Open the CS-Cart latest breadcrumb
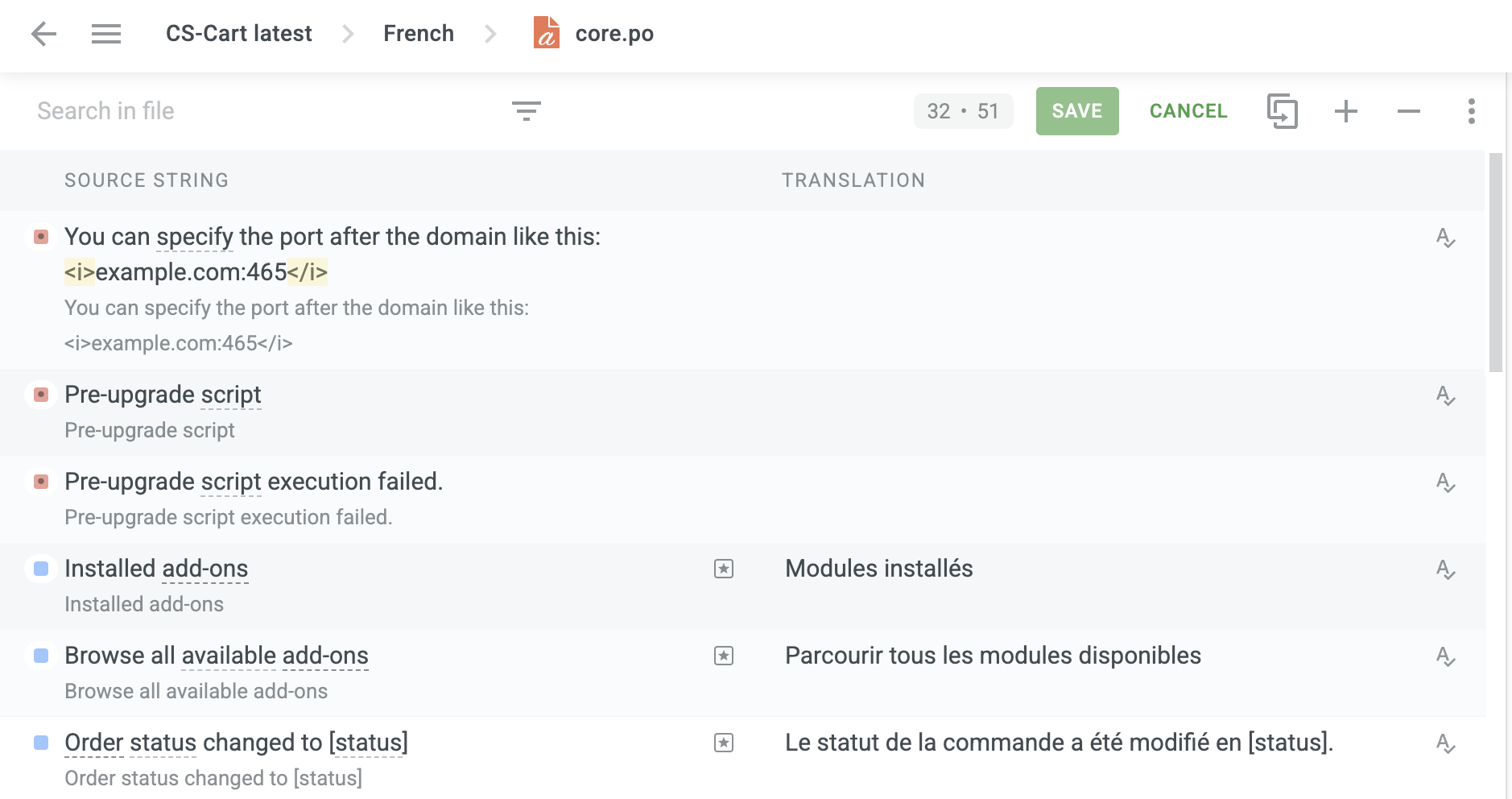Viewport: 1512px width, 799px height. [x=238, y=34]
